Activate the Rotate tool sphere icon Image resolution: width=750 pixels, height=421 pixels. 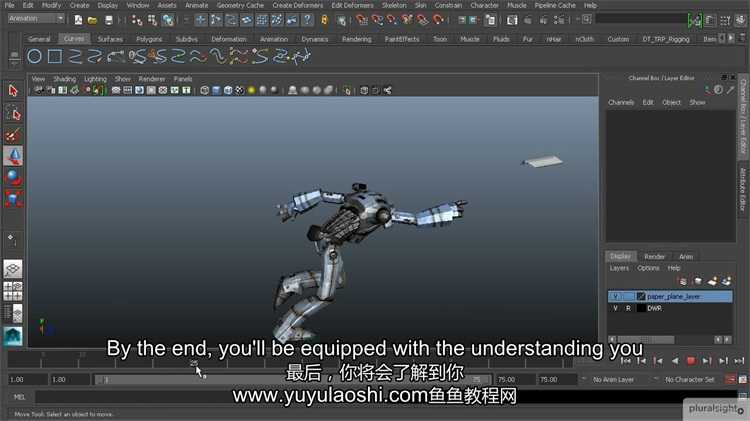[13, 177]
